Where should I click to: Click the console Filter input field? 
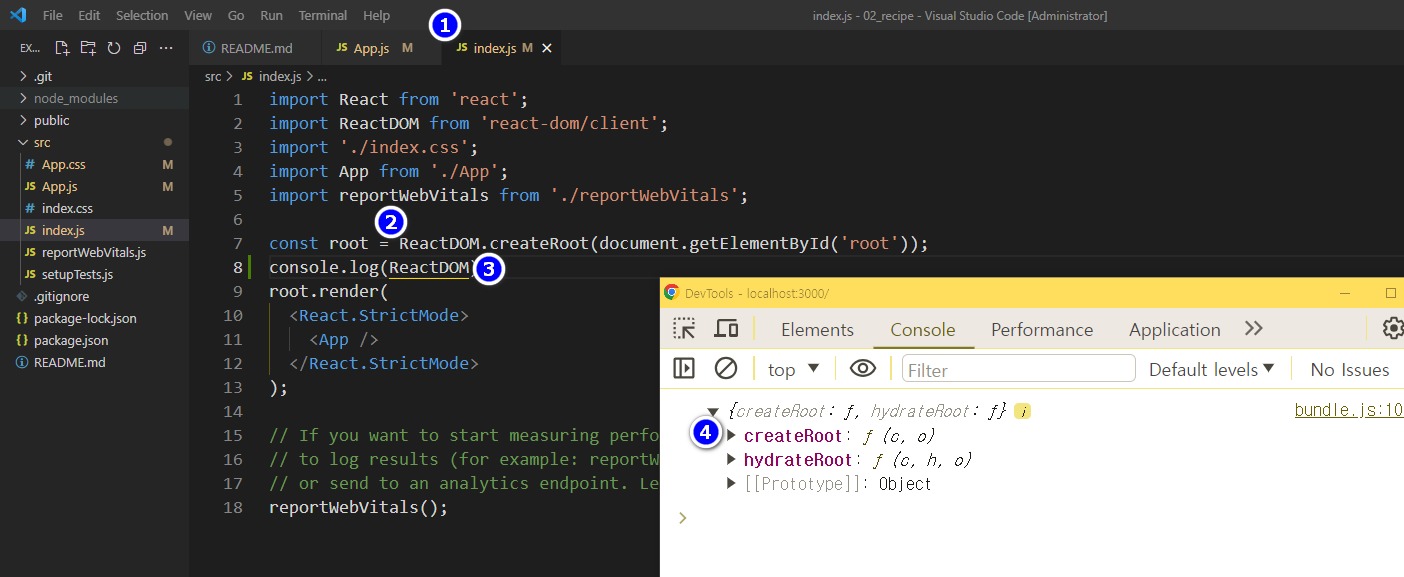[x=1018, y=369]
